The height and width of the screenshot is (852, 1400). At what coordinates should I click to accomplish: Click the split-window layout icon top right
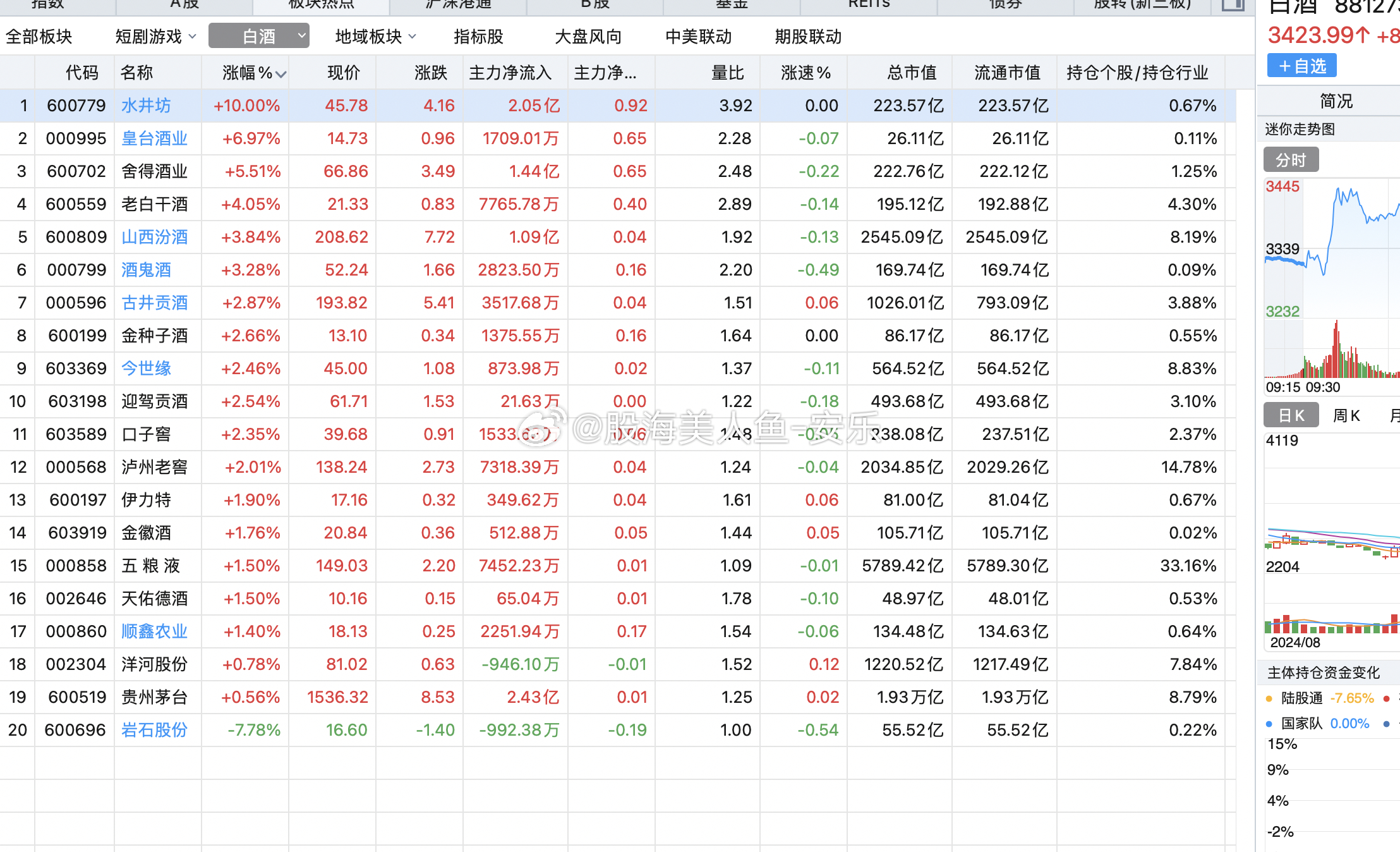coord(1232,5)
